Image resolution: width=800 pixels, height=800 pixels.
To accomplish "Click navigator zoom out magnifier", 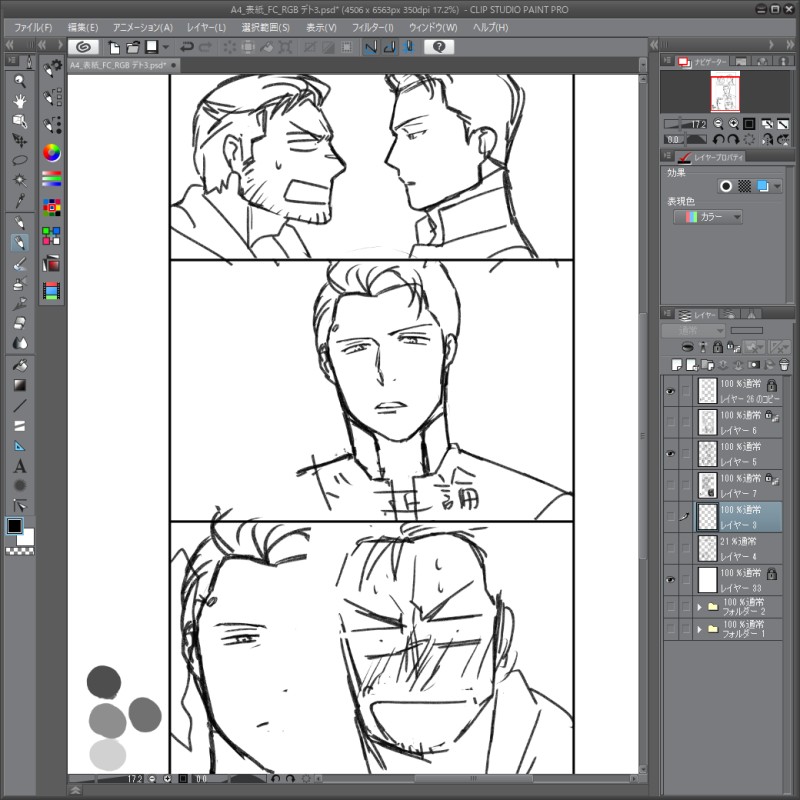I will click(718, 124).
